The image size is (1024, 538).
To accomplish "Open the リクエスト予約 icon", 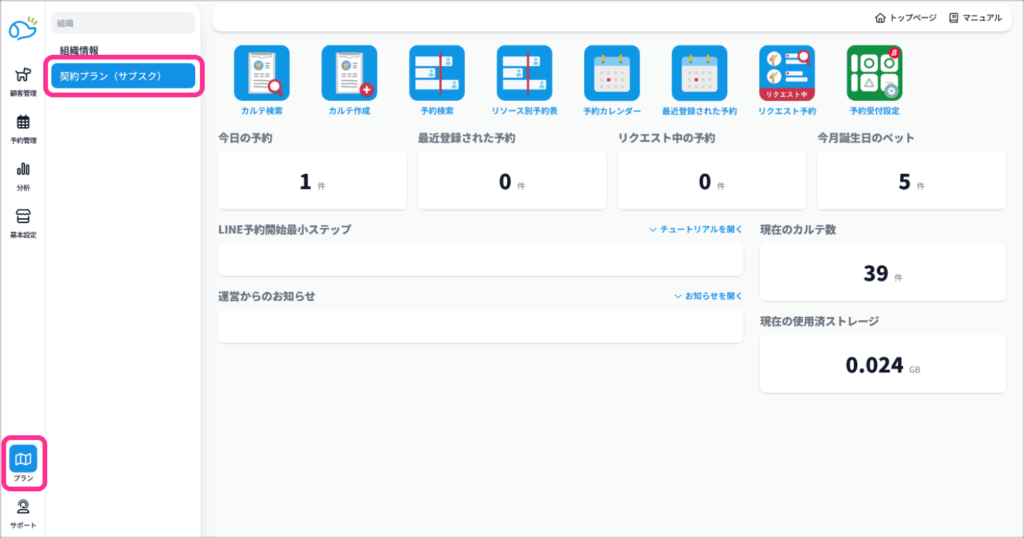I will 787,73.
